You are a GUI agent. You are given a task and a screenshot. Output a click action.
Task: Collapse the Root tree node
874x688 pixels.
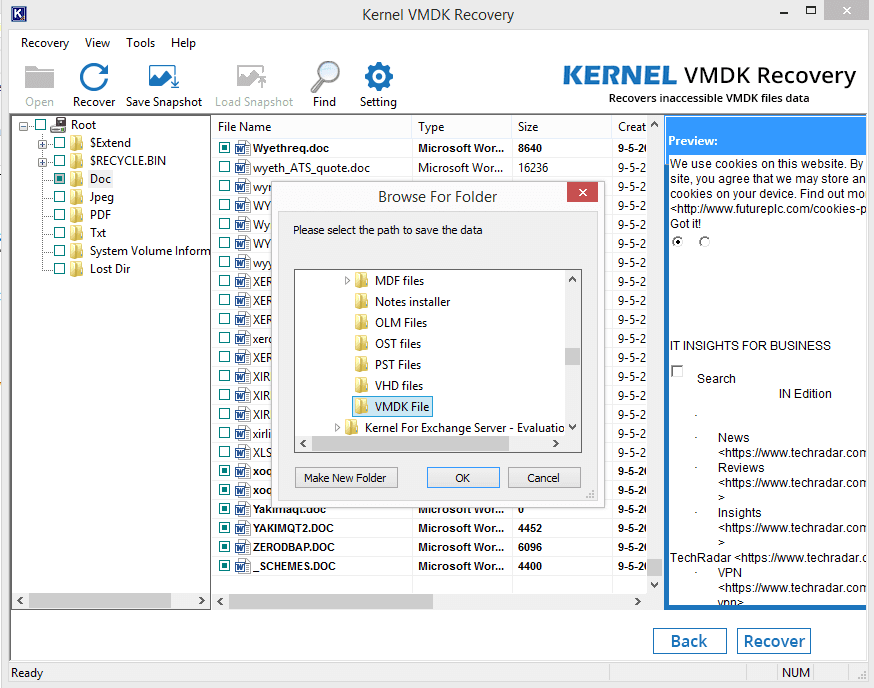(x=23, y=126)
